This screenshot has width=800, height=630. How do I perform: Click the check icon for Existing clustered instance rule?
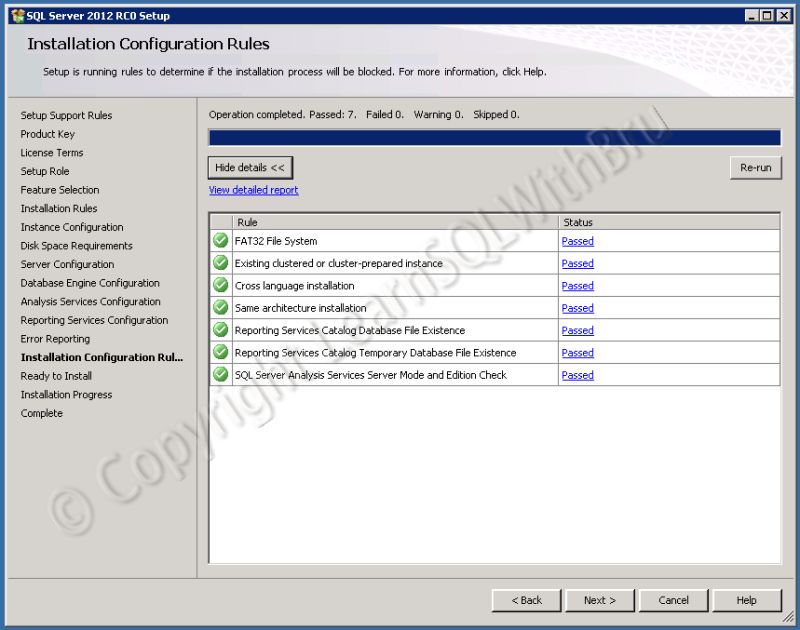220,263
